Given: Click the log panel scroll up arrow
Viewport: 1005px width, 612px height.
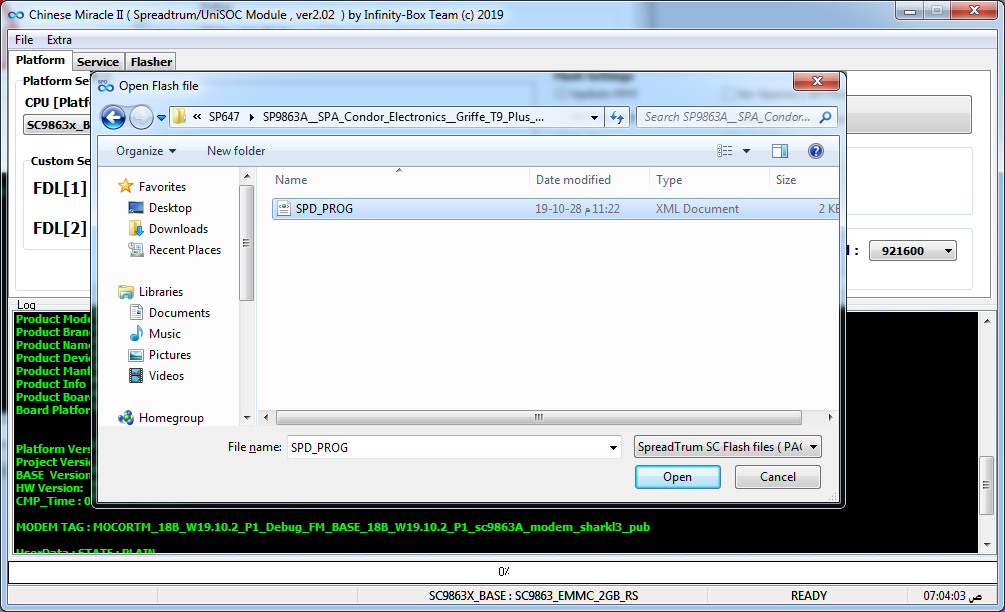Looking at the screenshot, I should click(987, 320).
